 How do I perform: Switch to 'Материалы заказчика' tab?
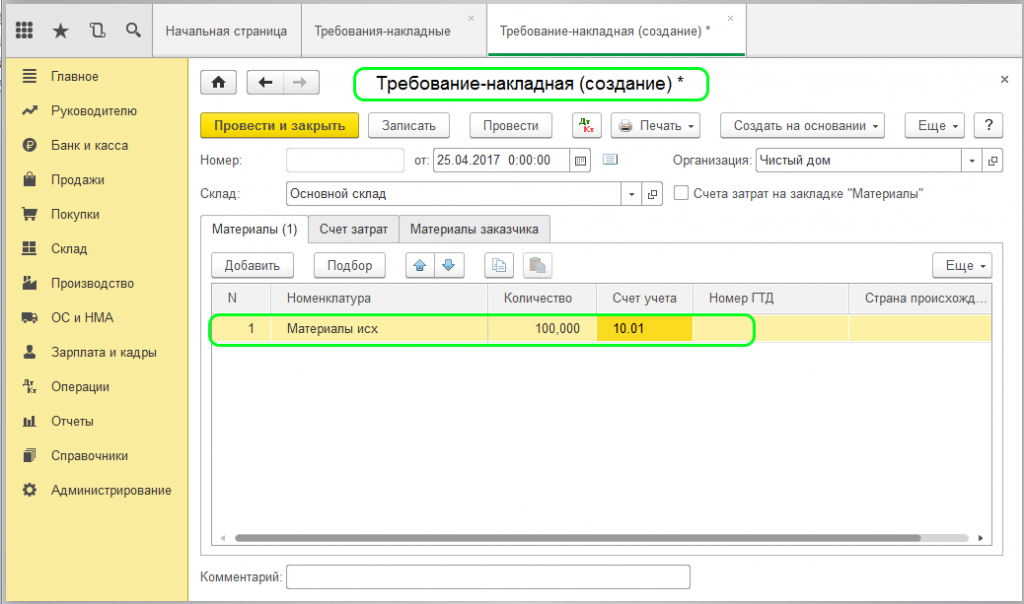tap(474, 229)
